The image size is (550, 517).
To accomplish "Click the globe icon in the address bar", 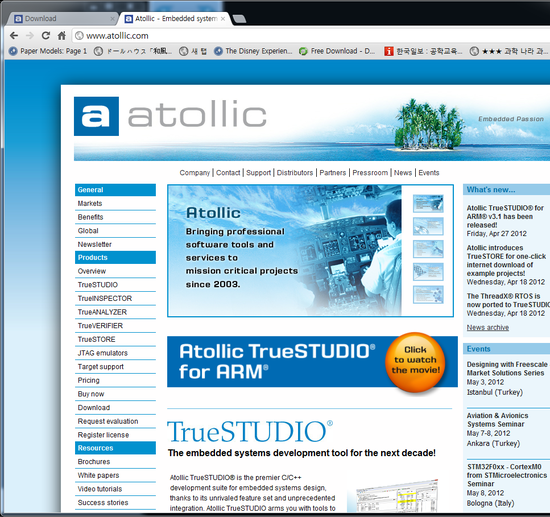I will pyautogui.click(x=80, y=36).
